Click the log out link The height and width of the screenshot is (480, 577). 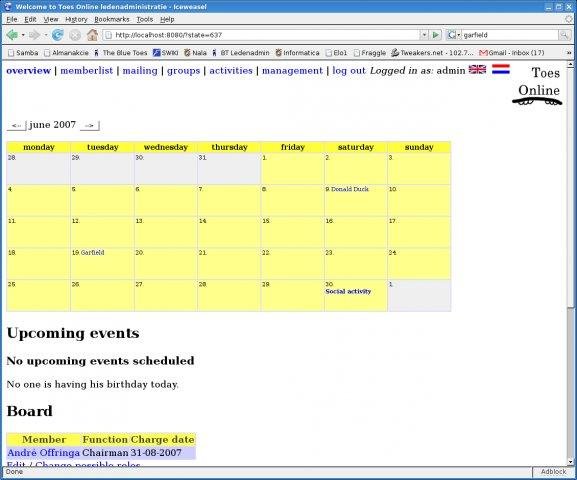point(349,70)
